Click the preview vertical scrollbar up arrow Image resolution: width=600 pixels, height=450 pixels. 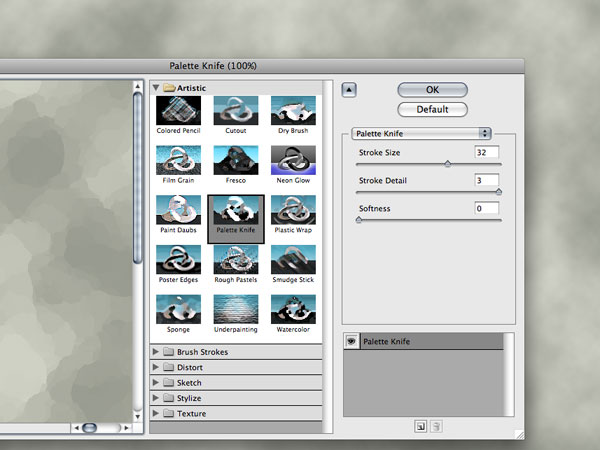coord(138,86)
